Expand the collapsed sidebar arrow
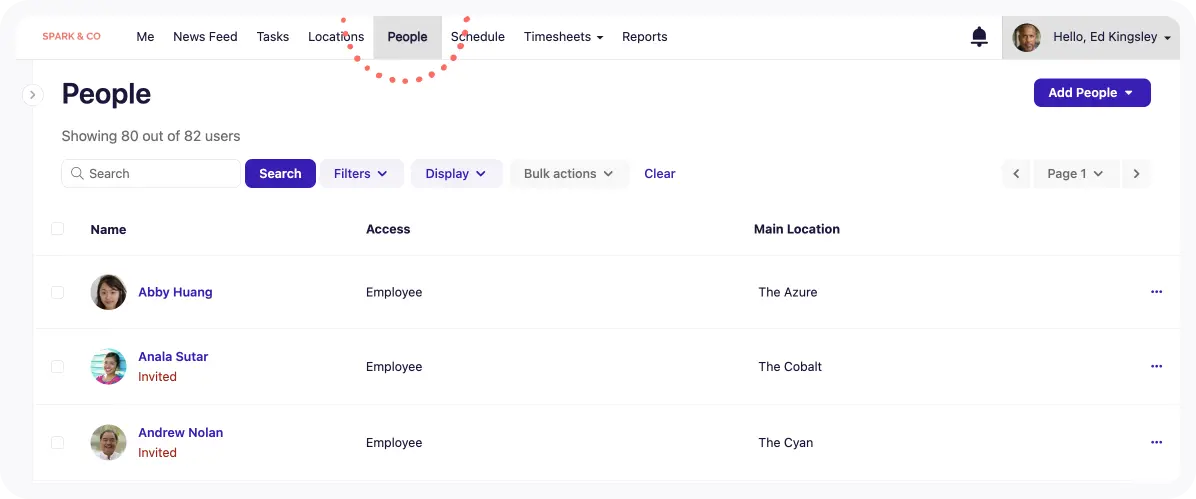Screen dimensions: 1196x499 32,95
